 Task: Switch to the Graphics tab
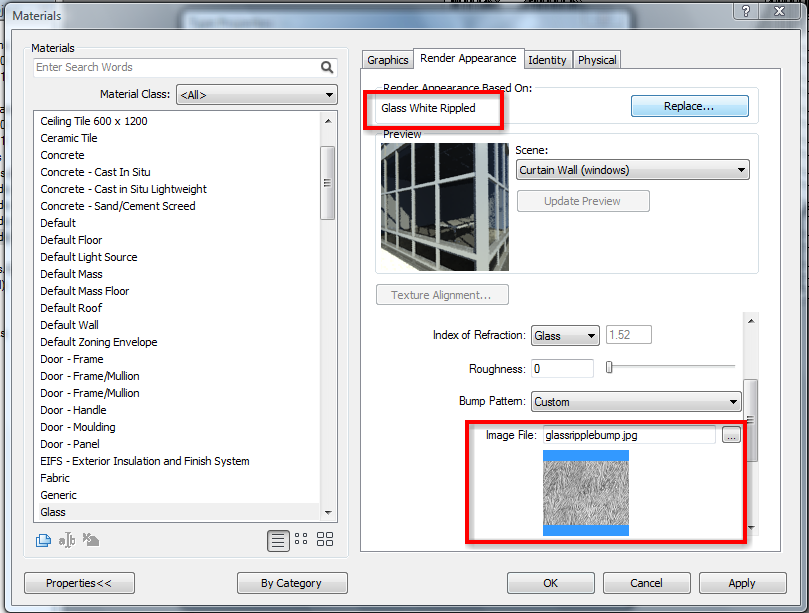[x=387, y=60]
